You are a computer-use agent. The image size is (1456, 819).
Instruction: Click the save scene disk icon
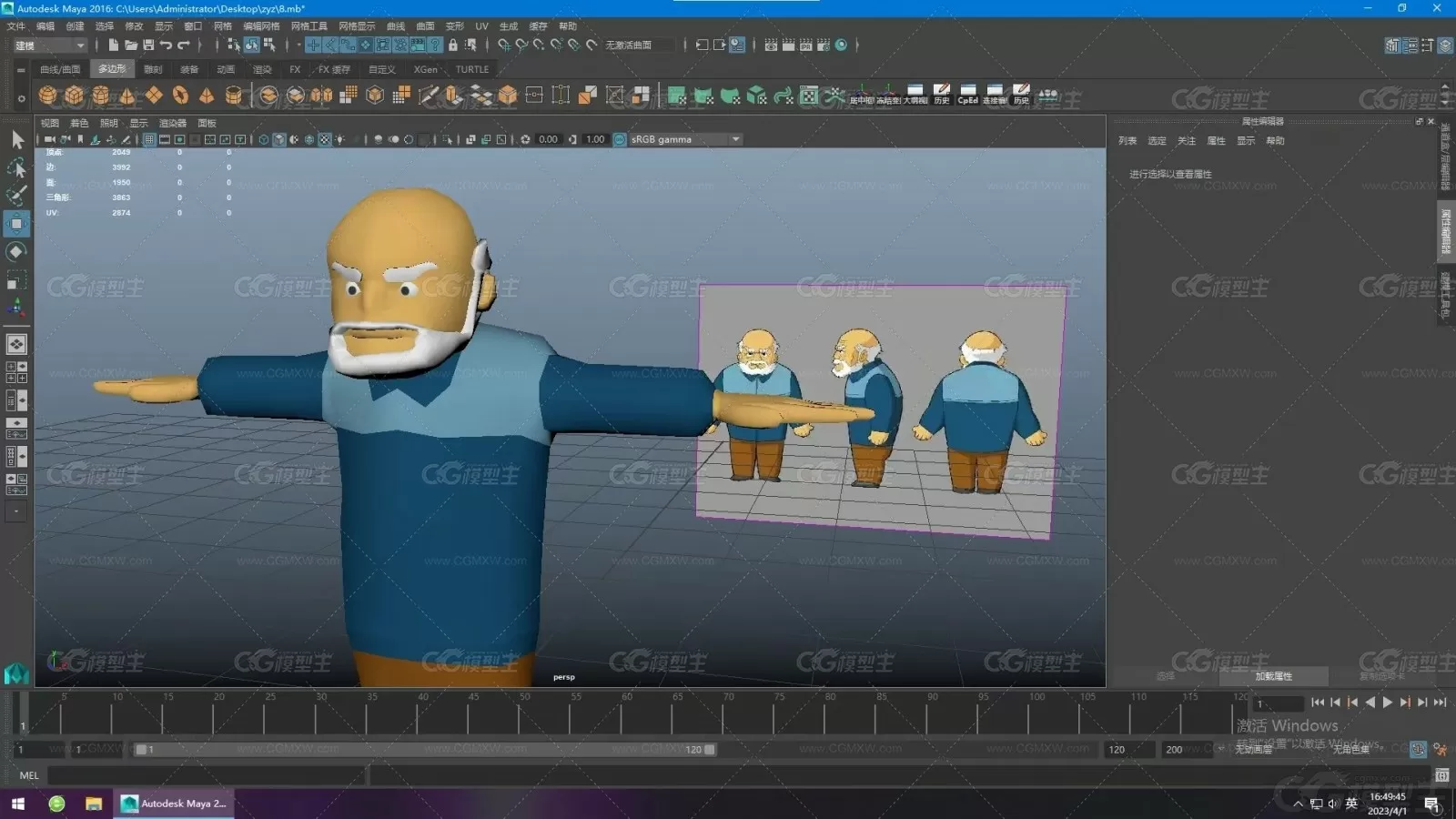click(x=148, y=45)
